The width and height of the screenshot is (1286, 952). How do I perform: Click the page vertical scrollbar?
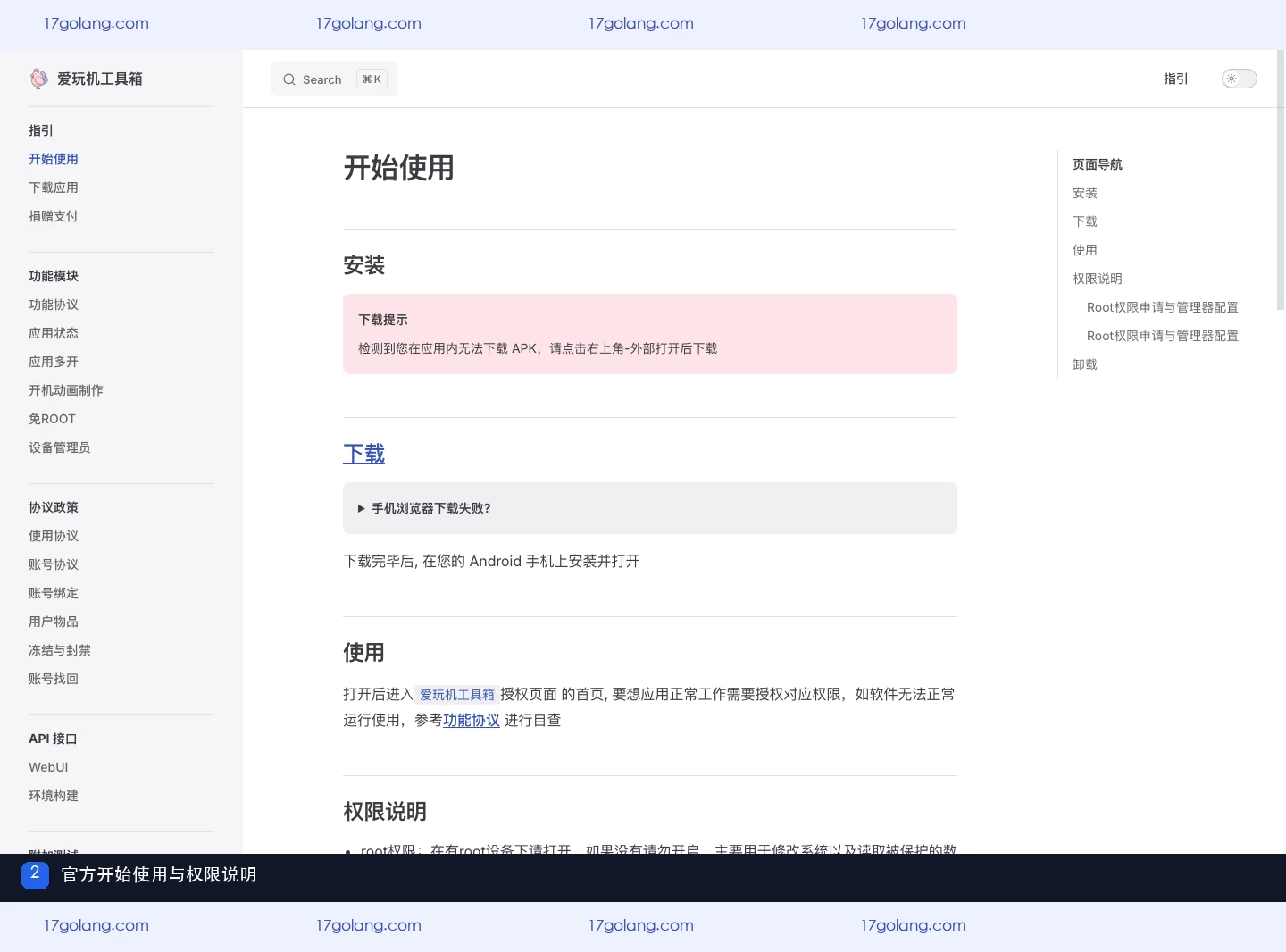point(1281,180)
